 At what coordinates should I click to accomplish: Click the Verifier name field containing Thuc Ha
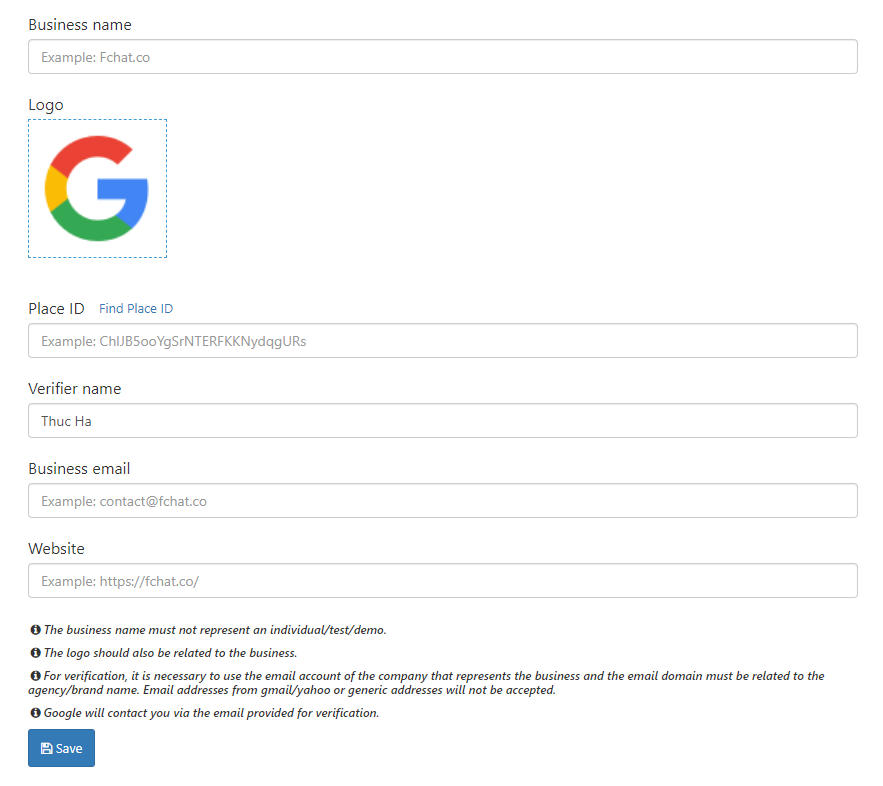(443, 421)
